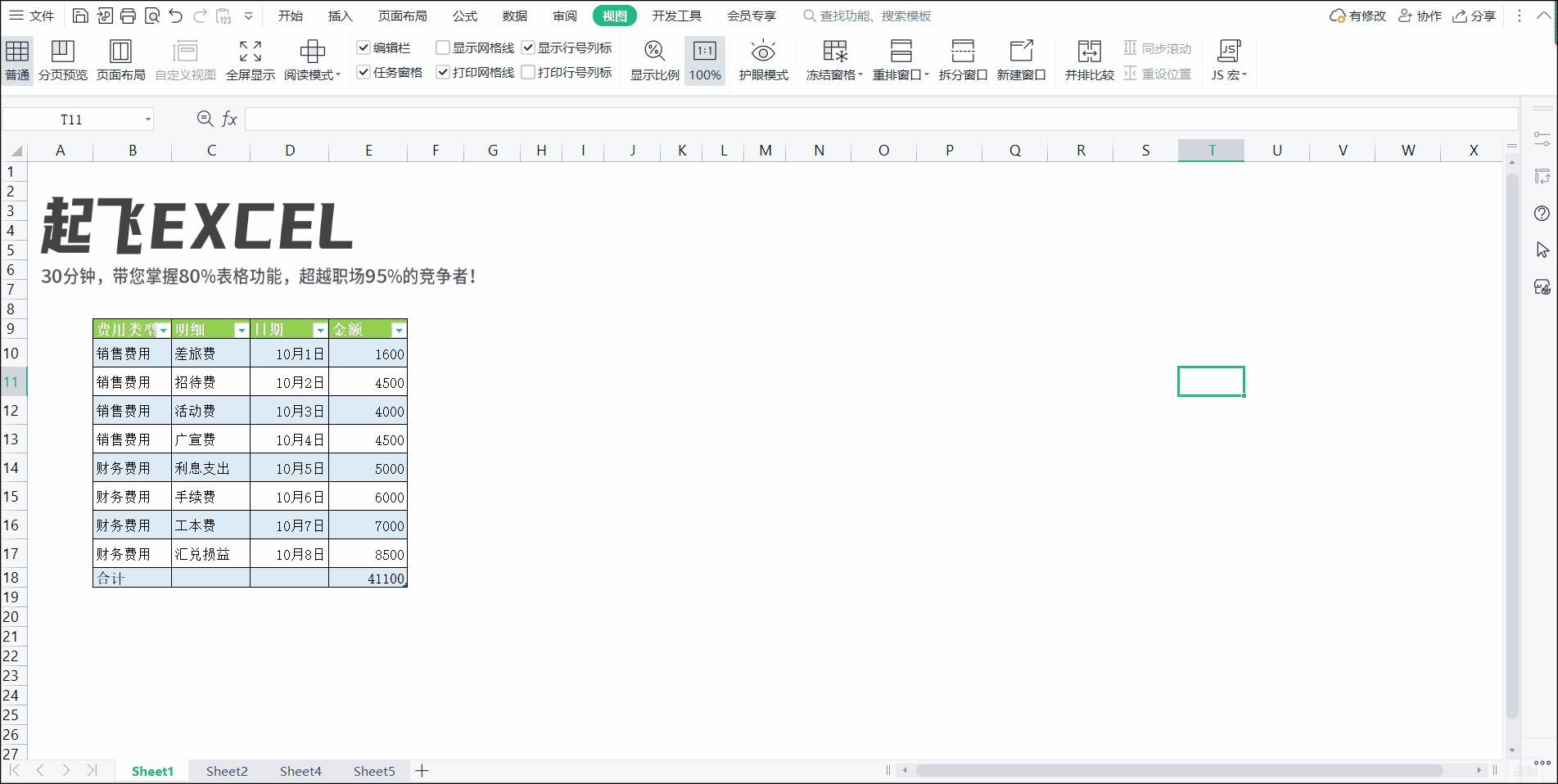1558x784 pixels.
Task: Click the 分享 button
Action: click(x=1474, y=15)
